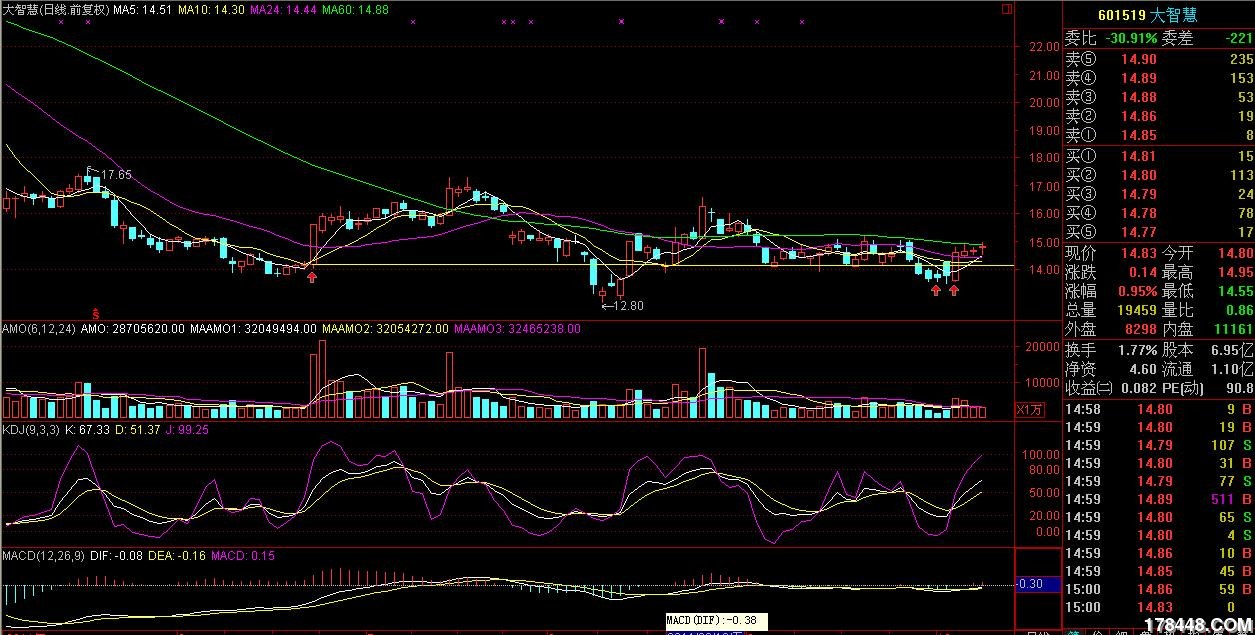This screenshot has width=1255, height=635.
Task: Click the DEA: -0.16 value
Action: coord(176,555)
